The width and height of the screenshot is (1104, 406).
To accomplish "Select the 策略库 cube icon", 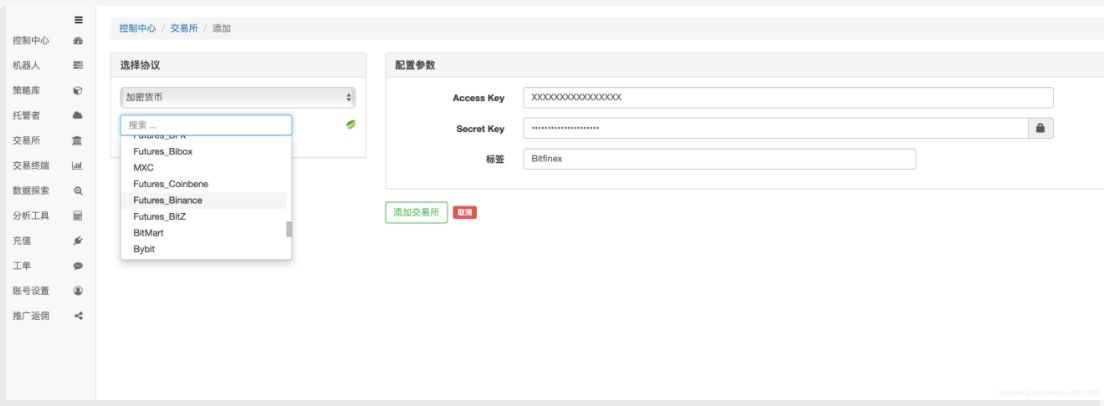I will 78,91.
